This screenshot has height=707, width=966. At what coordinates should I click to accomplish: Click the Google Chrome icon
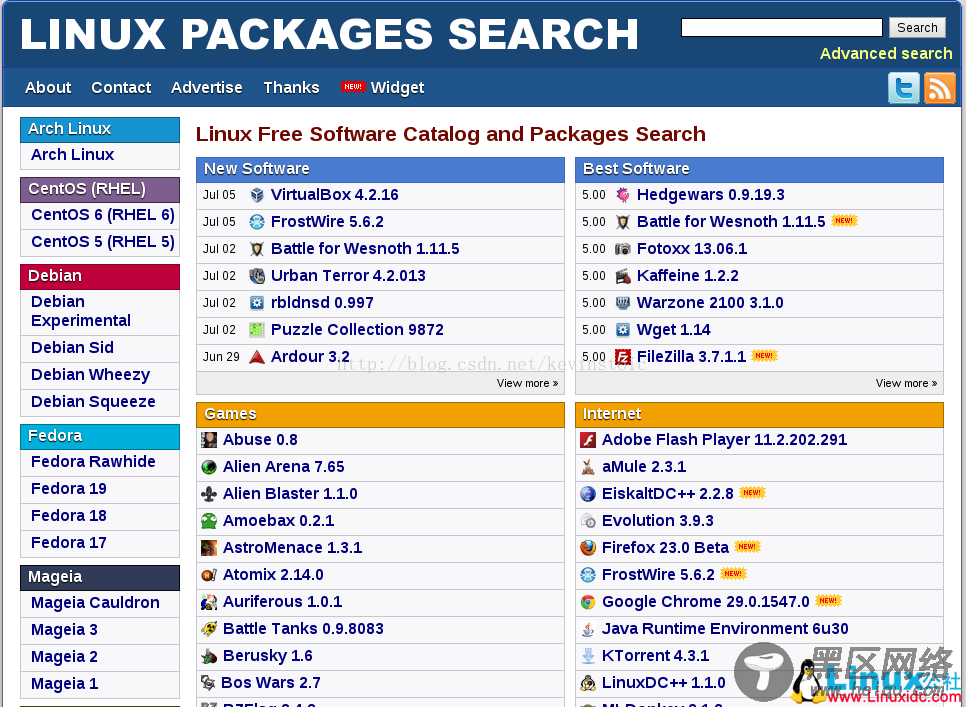588,602
